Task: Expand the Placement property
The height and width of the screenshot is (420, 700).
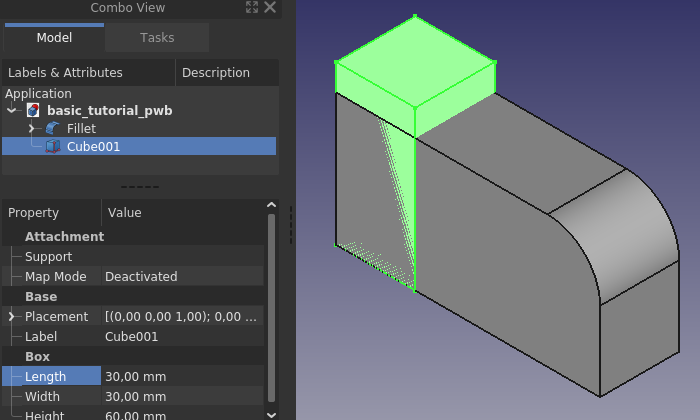Action: click(x=11, y=316)
